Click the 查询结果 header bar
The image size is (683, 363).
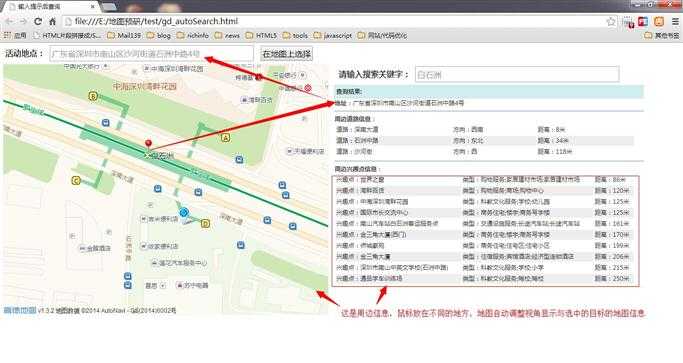[489, 92]
